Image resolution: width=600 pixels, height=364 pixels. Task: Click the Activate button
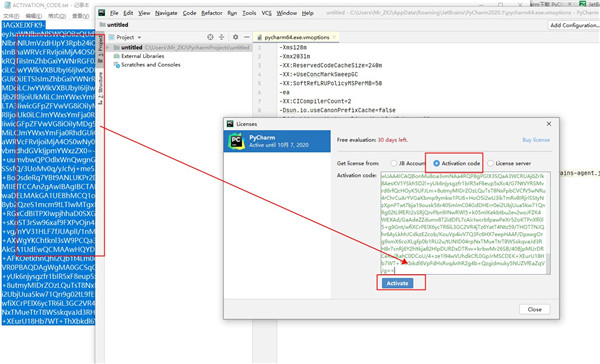point(397,283)
